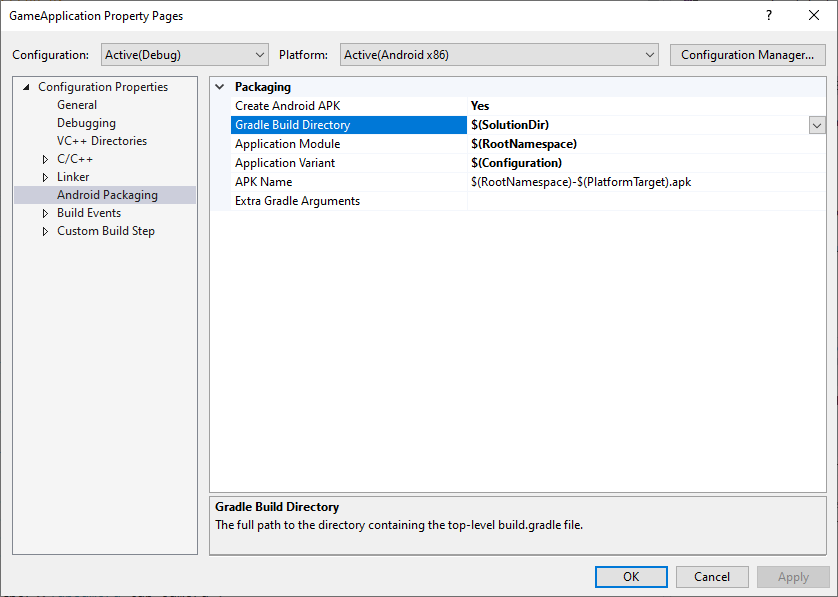The width and height of the screenshot is (838, 597).
Task: Collapse the Packaging section chevron
Action: click(x=220, y=87)
